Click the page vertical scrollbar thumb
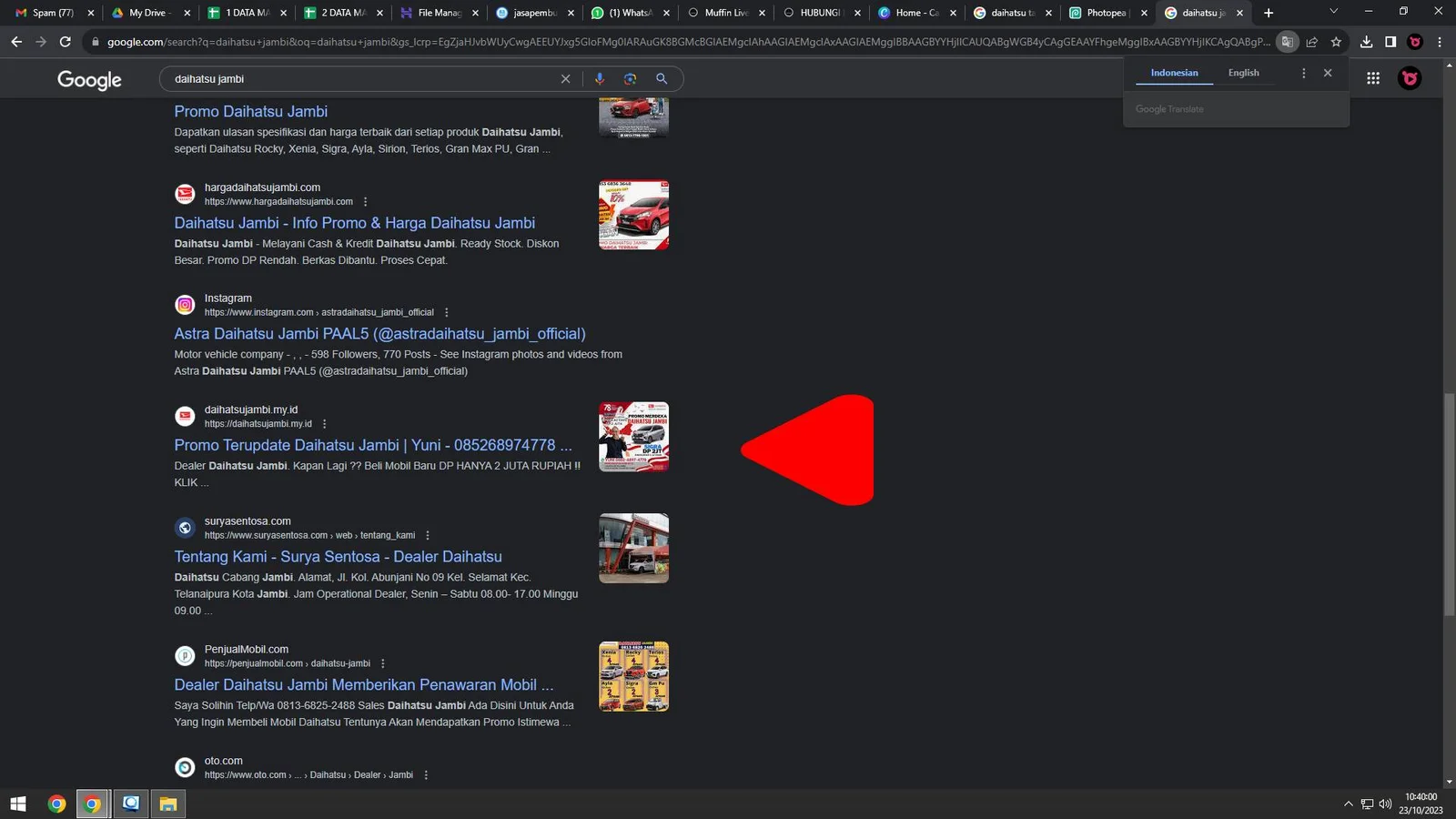Image resolution: width=1456 pixels, height=819 pixels. [x=1448, y=505]
